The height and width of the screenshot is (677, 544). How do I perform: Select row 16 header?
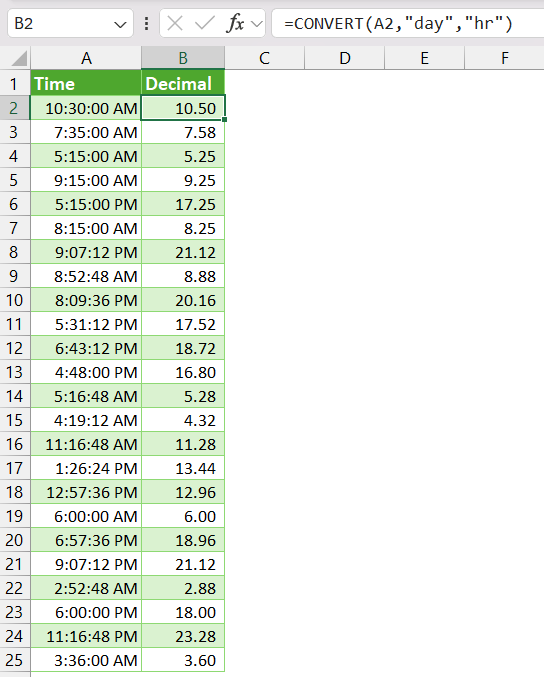(x=15, y=444)
